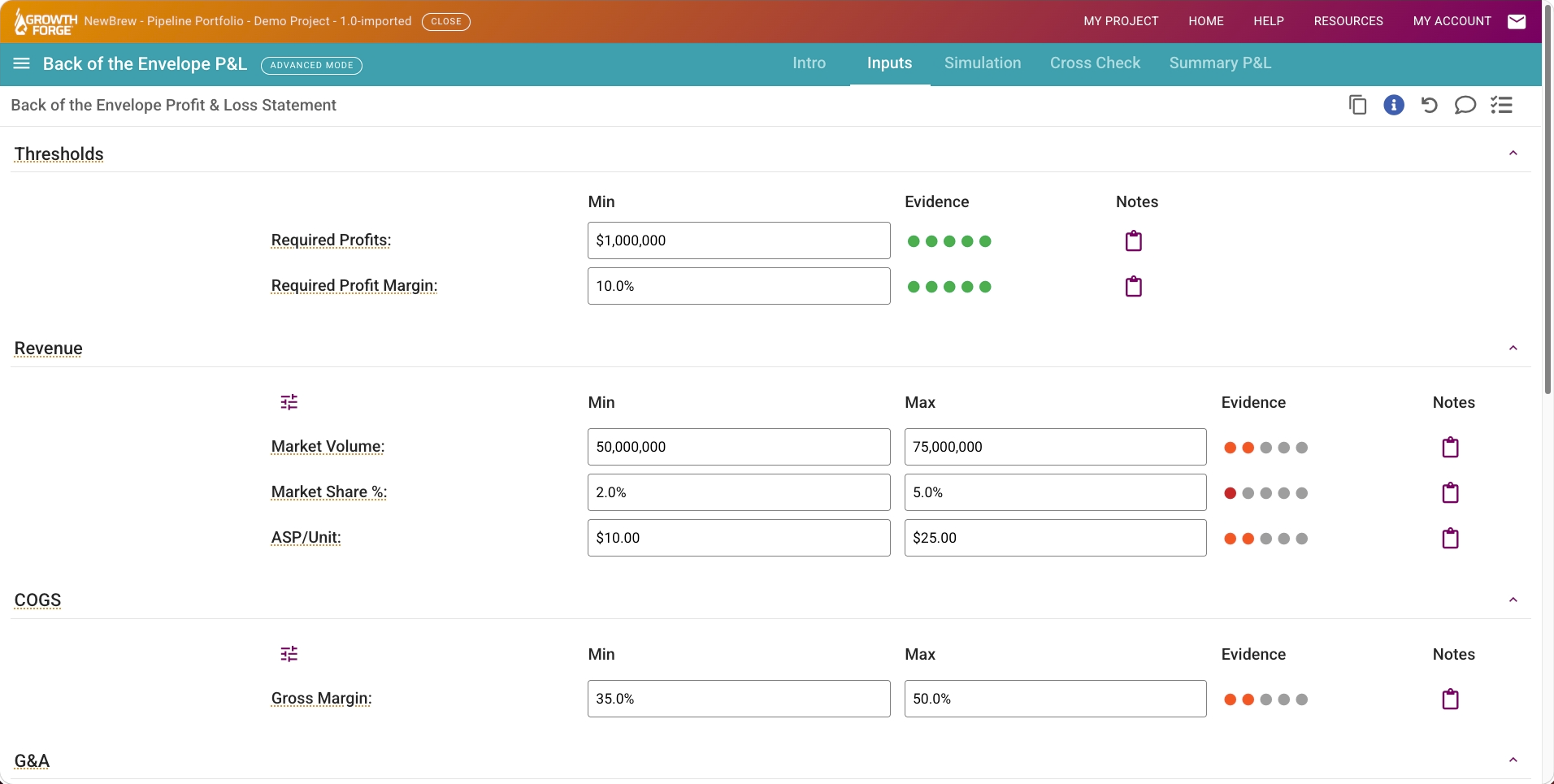Collapse the COGS section chevron
The image size is (1554, 784).
[x=1513, y=600]
